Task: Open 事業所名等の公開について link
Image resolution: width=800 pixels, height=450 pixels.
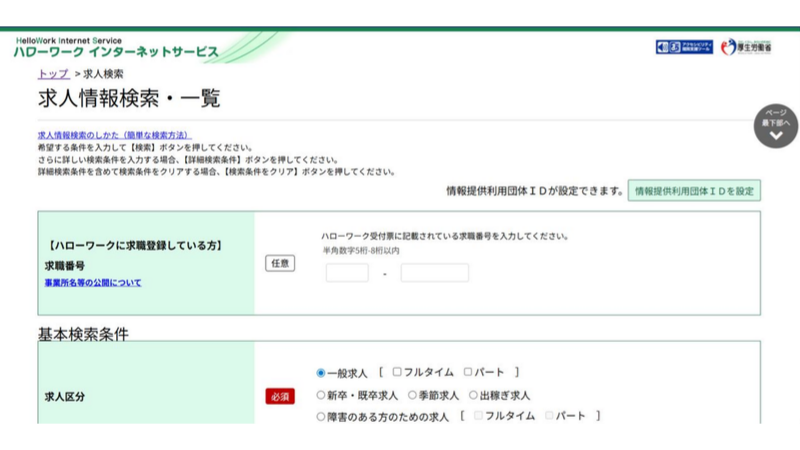Action: [93, 283]
